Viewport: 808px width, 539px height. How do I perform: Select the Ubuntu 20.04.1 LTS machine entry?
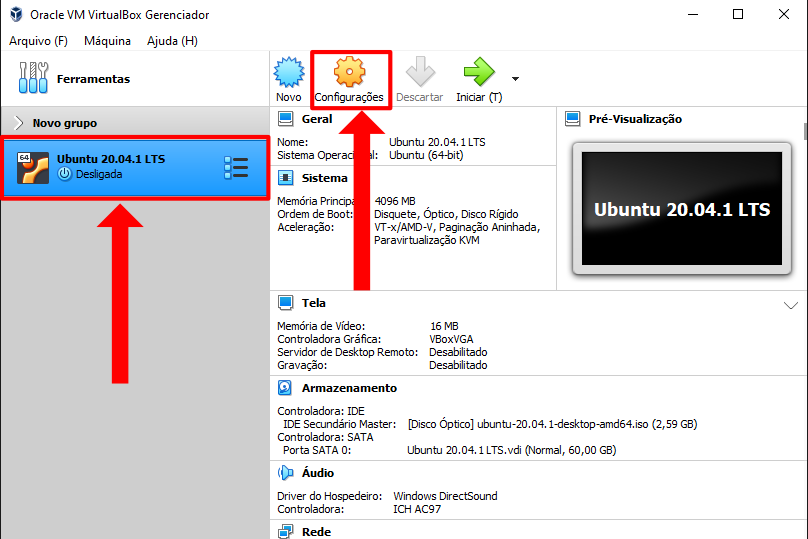(135, 167)
